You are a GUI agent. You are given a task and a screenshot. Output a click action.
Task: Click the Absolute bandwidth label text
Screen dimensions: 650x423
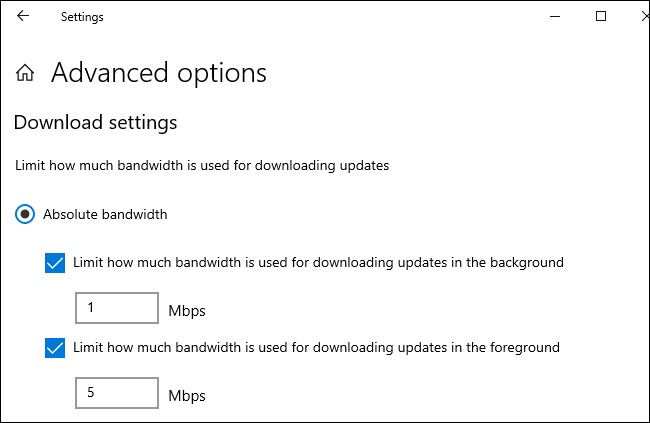(x=105, y=214)
